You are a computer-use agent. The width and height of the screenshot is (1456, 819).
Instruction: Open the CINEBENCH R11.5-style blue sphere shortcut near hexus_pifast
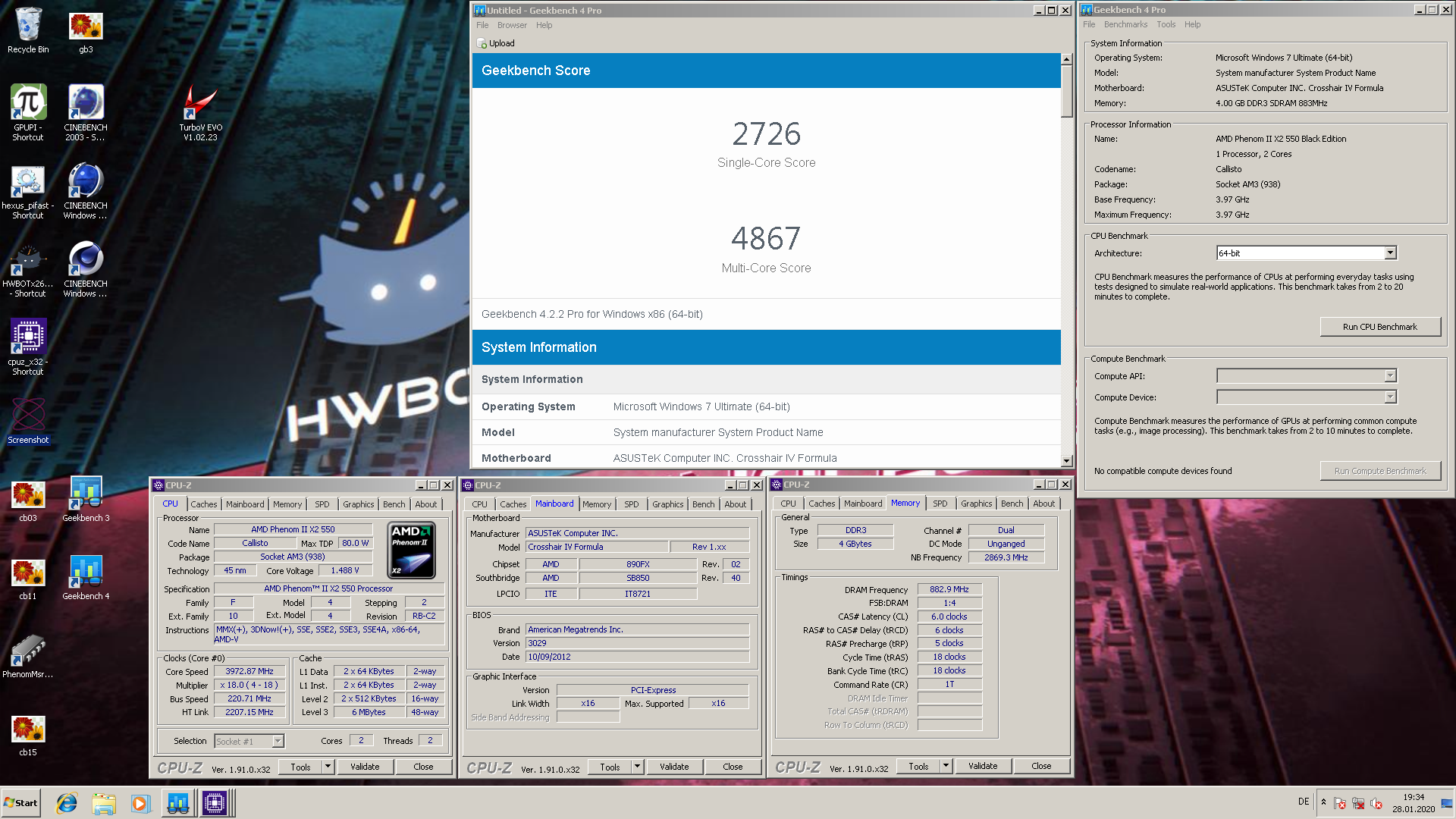point(86,191)
